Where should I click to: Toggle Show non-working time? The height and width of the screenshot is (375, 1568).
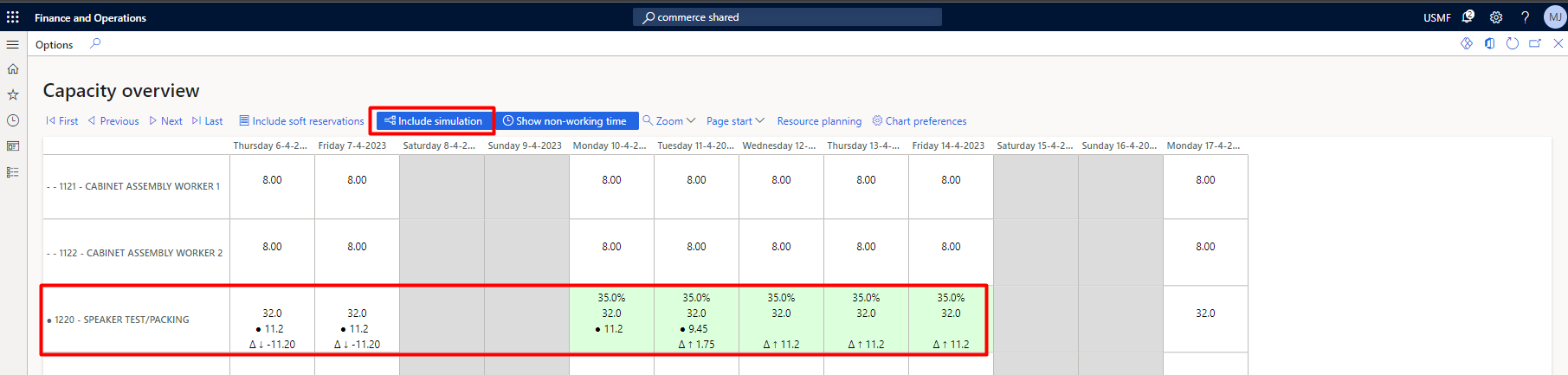coord(565,121)
